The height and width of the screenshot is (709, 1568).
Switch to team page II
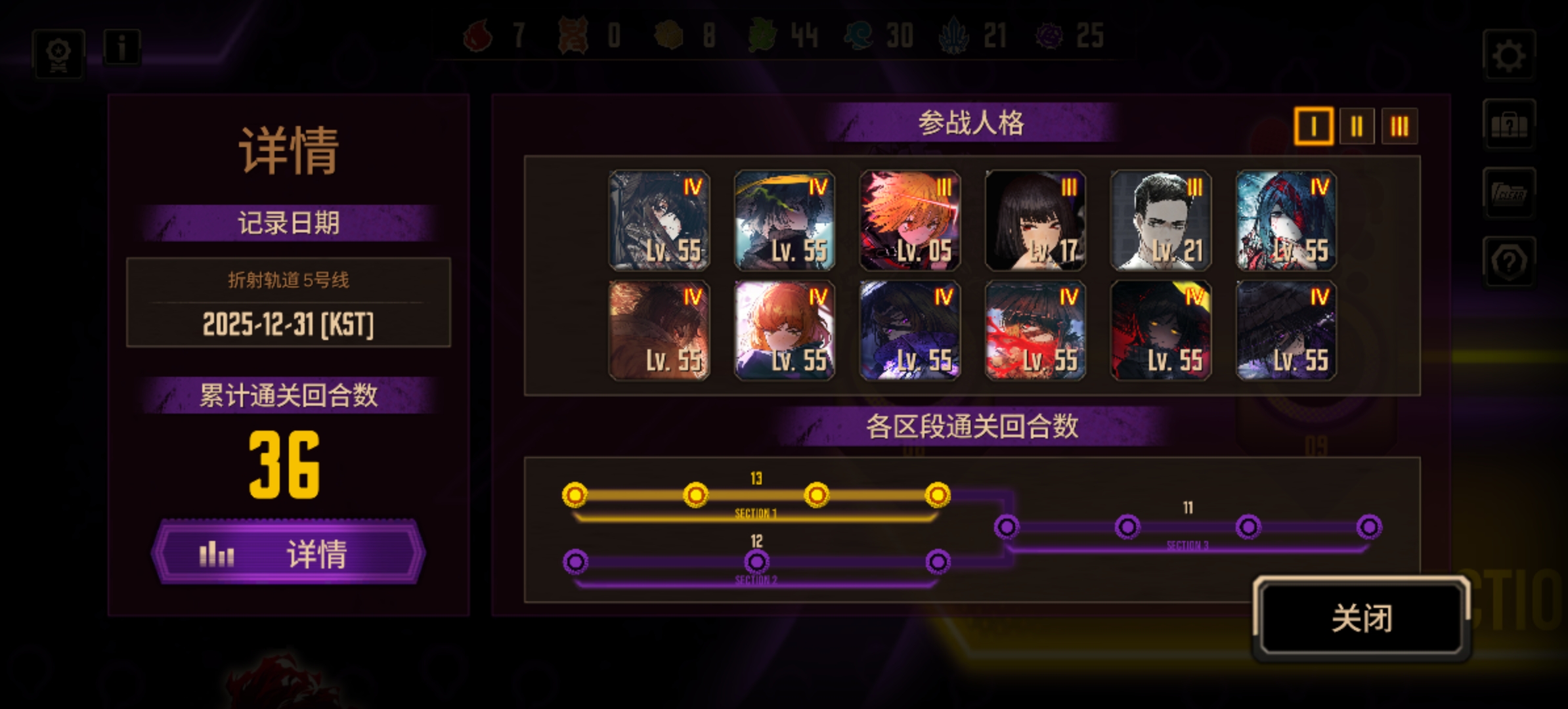1357,126
